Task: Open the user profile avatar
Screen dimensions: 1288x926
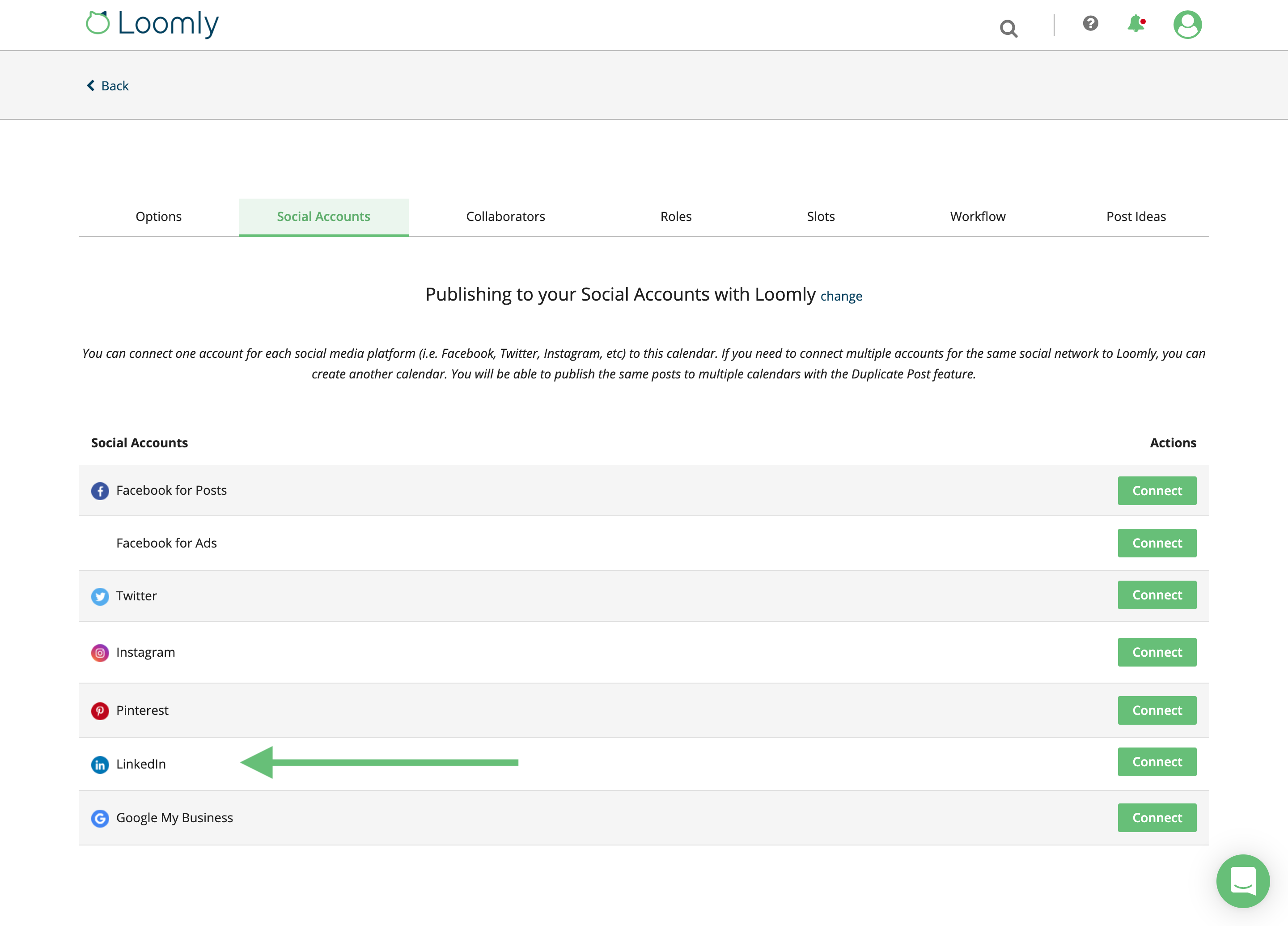Action: click(x=1188, y=24)
